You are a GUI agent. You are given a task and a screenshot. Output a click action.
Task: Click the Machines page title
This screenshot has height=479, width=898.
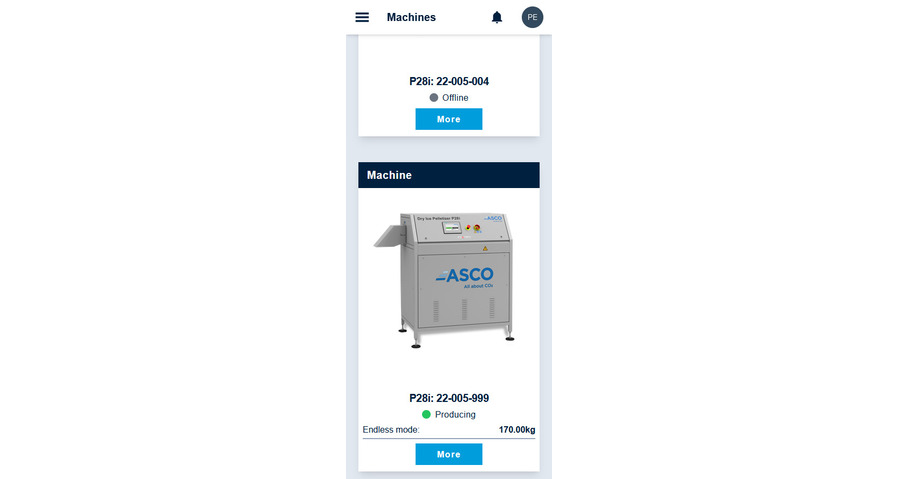[411, 17]
